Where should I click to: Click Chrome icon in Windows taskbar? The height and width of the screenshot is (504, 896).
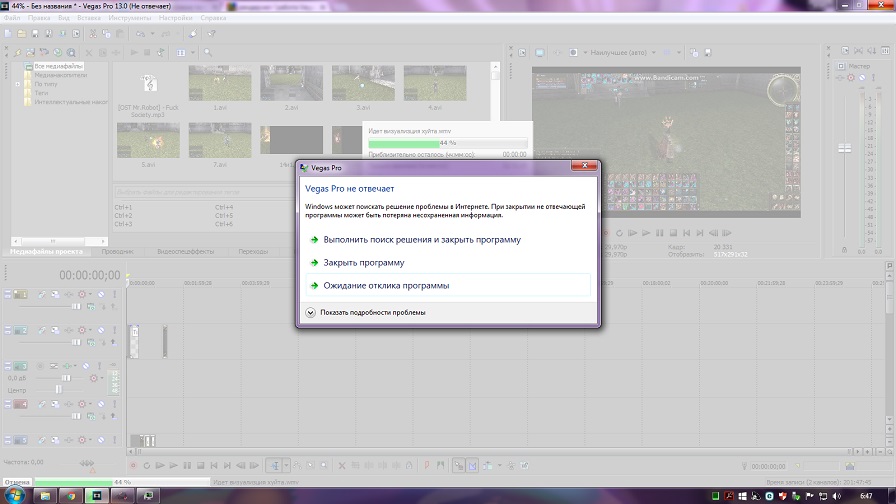coord(72,494)
